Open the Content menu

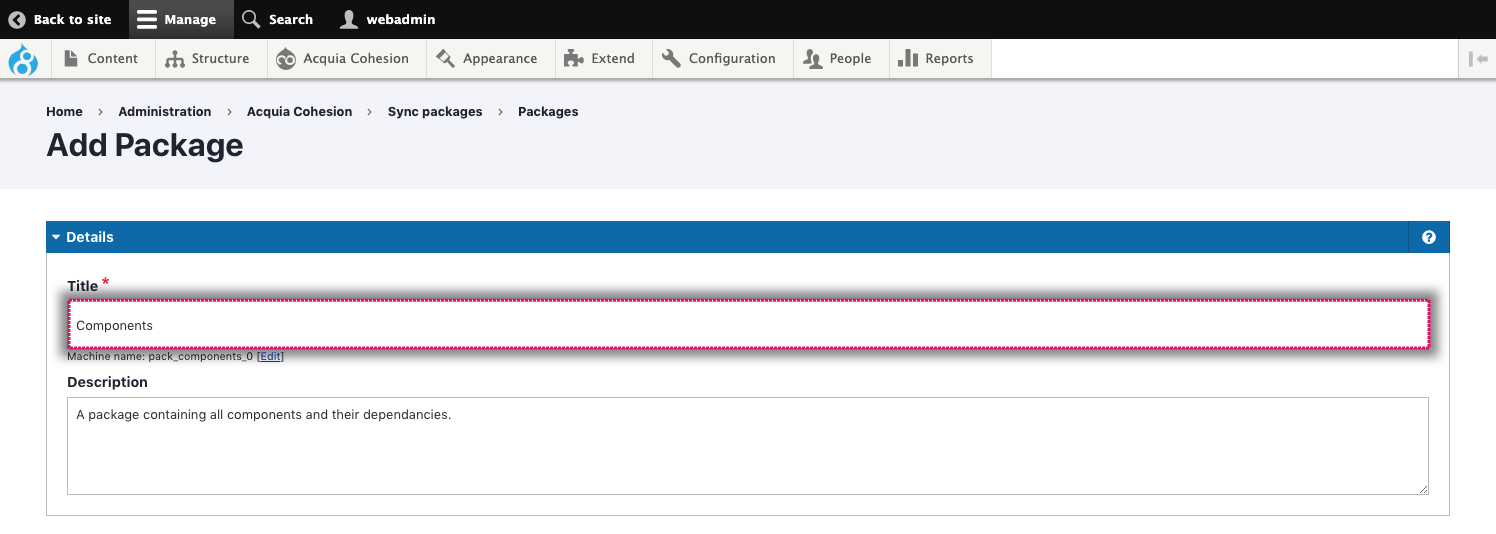101,59
